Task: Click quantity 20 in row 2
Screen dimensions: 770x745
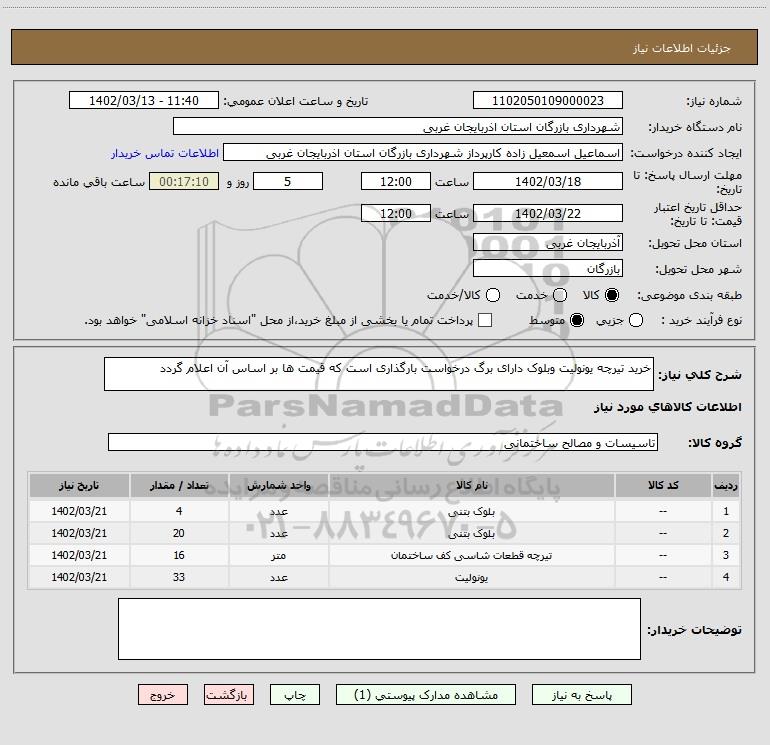Action: [x=179, y=533]
